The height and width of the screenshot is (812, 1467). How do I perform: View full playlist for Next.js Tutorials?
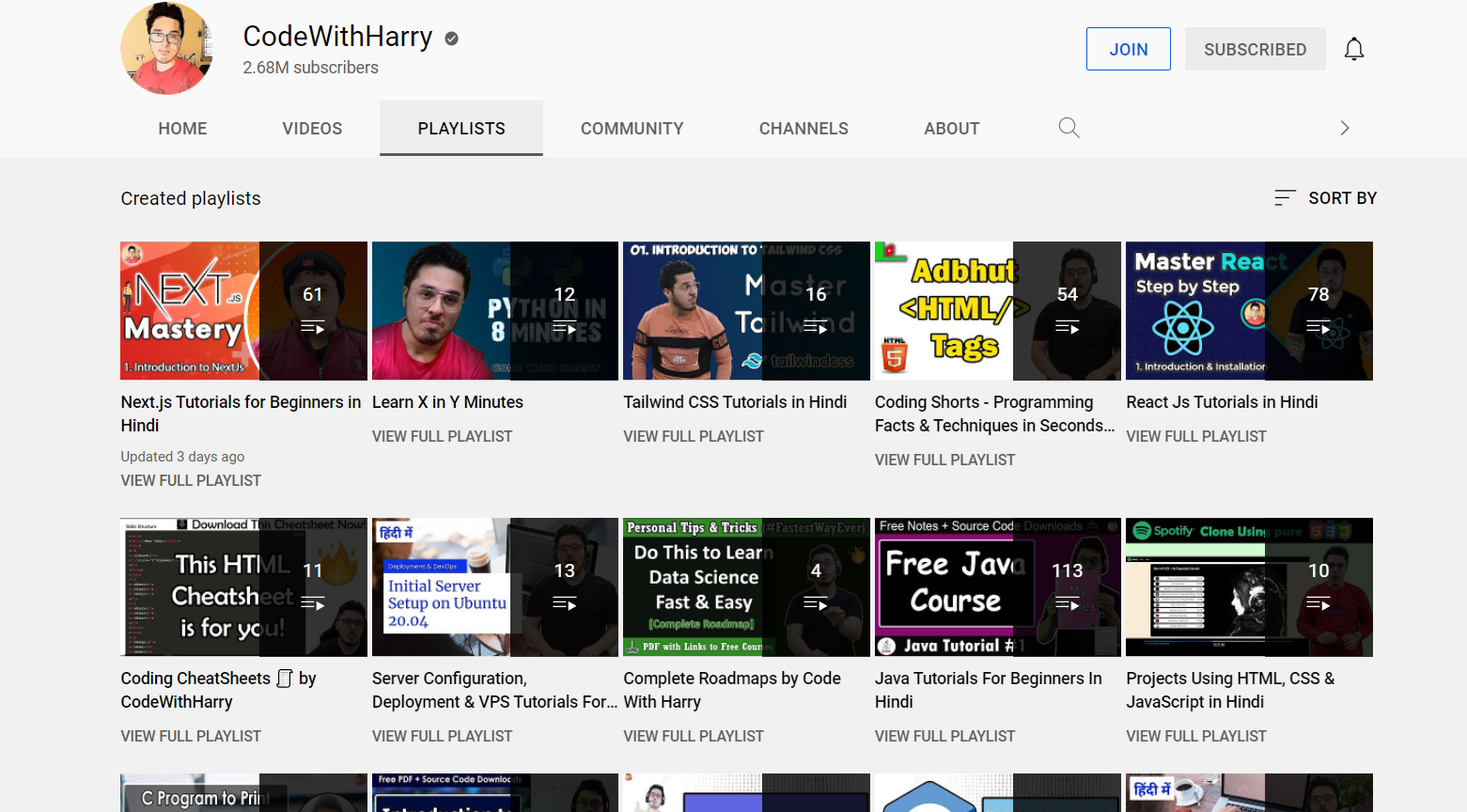[x=191, y=480]
